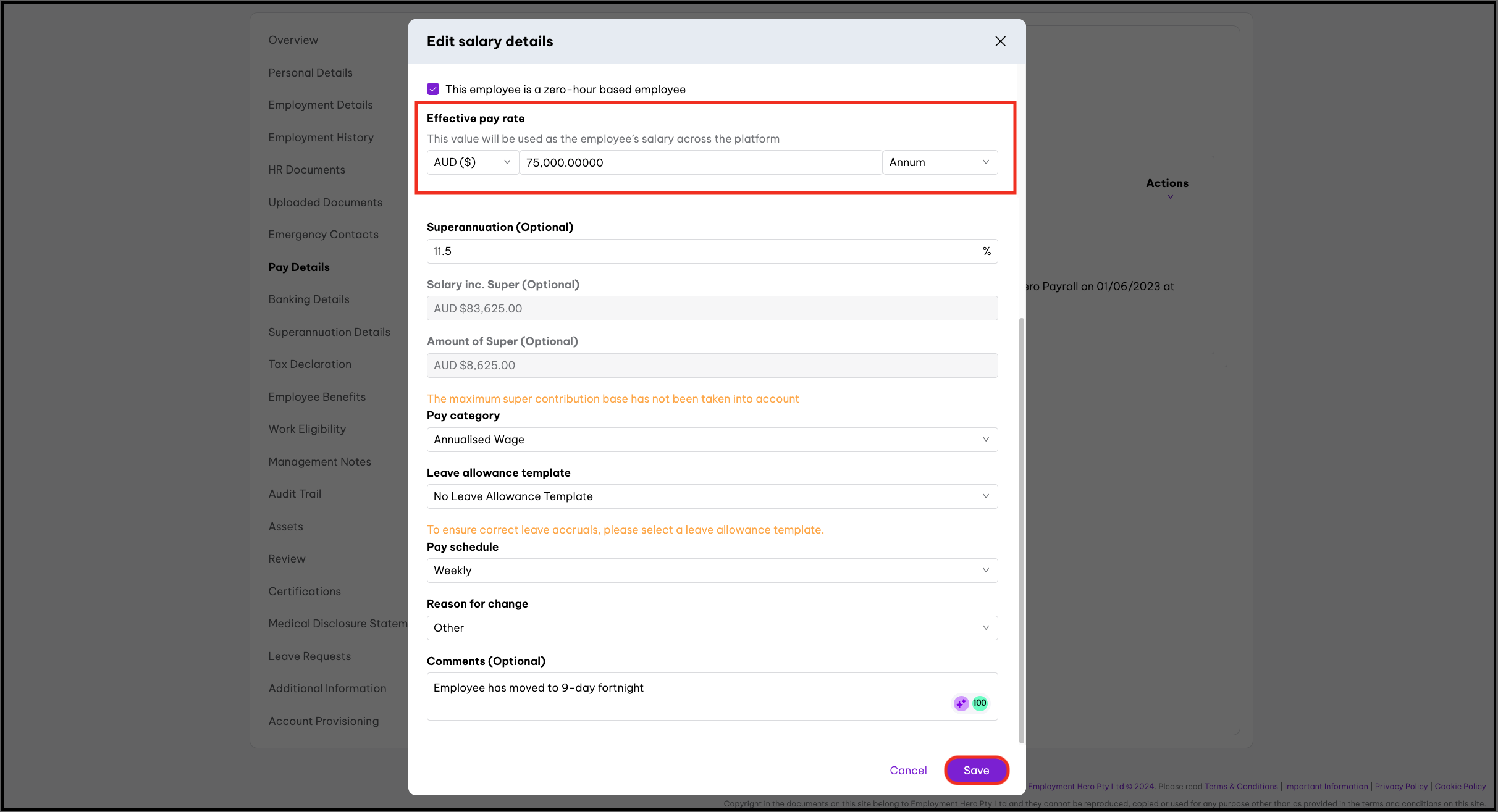Expand the Actions chevron arrow
1498x812 pixels.
point(1170,197)
